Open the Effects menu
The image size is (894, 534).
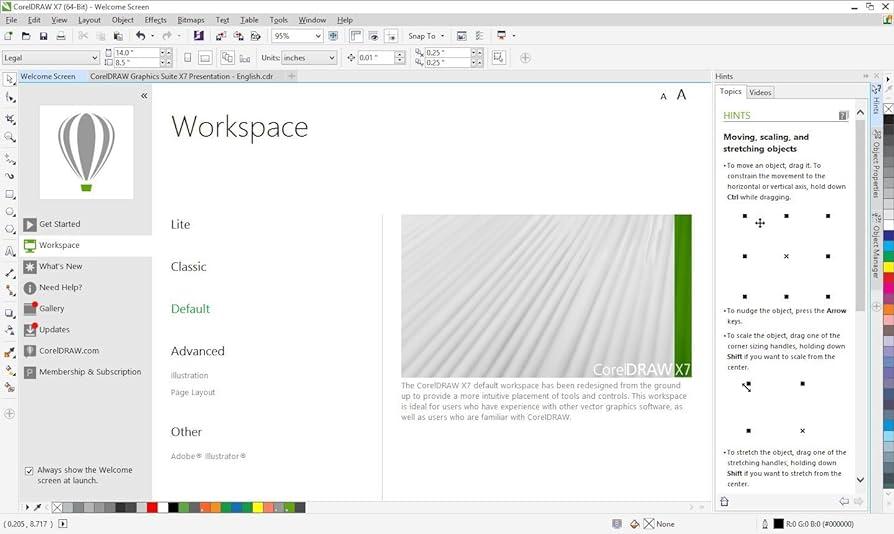(x=155, y=20)
